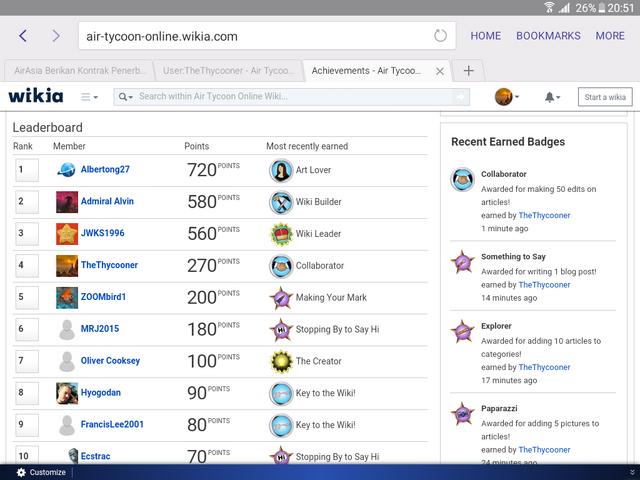The height and width of the screenshot is (480, 640).
Task: Click FrancisLee2001's Key to the Wiki badge
Action: tap(281, 425)
